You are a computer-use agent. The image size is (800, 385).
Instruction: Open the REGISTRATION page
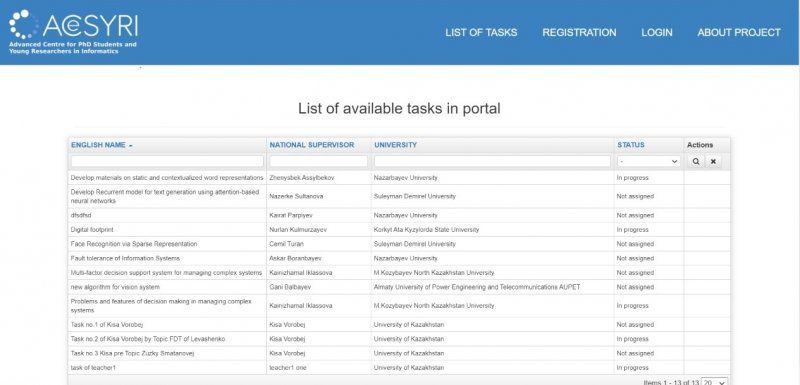[x=579, y=33]
